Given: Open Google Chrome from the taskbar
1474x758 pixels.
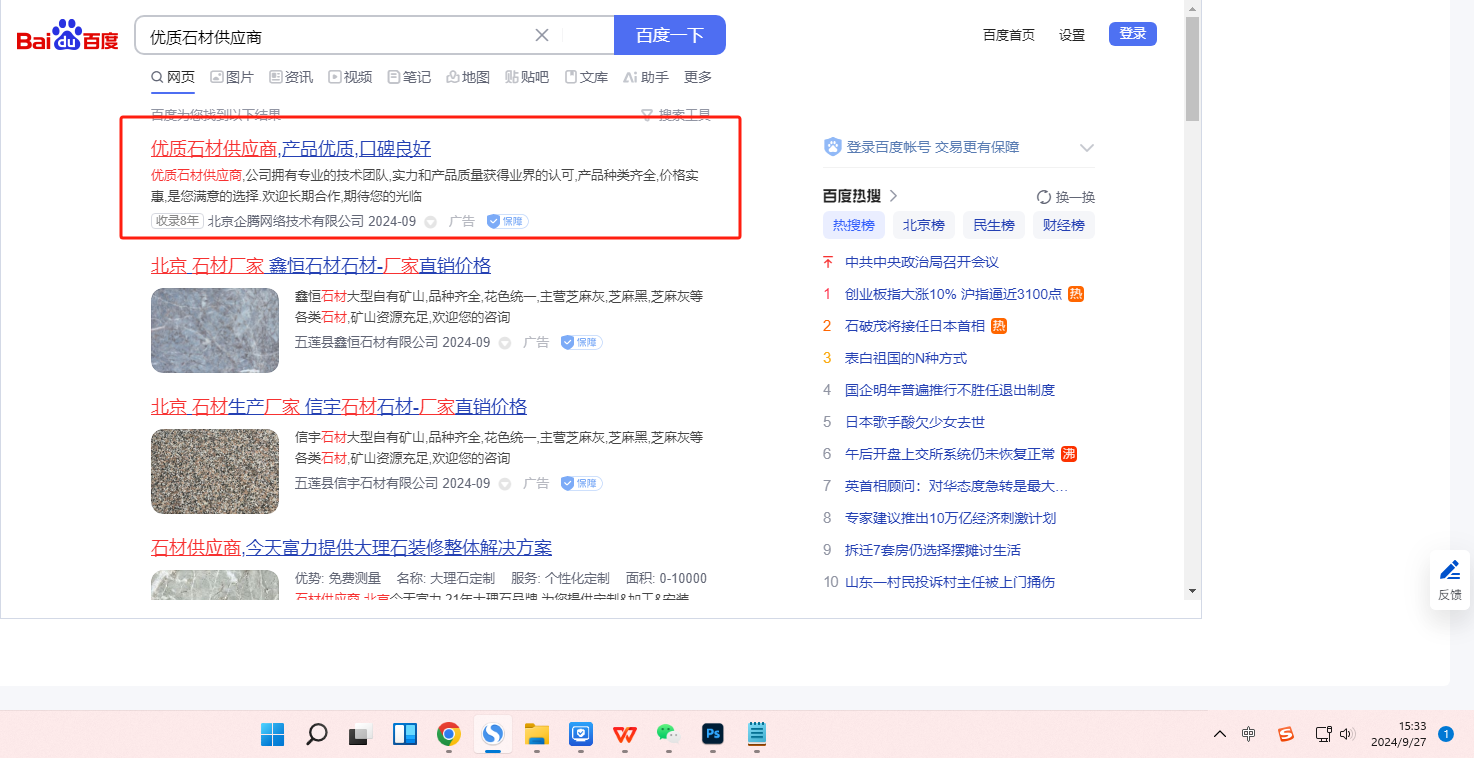Looking at the screenshot, I should [x=449, y=735].
